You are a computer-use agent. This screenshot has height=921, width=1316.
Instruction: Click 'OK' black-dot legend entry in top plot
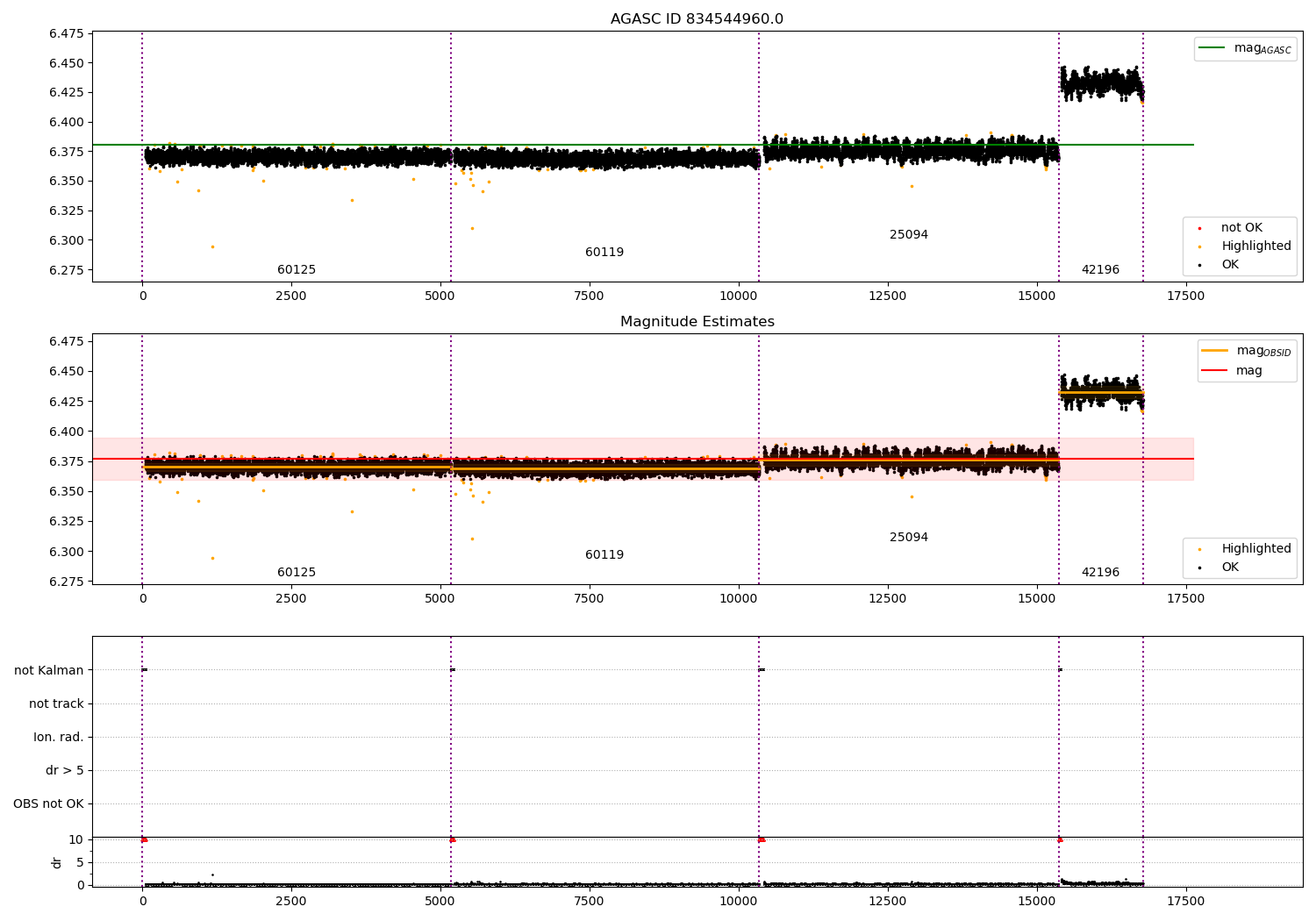pos(1219,265)
